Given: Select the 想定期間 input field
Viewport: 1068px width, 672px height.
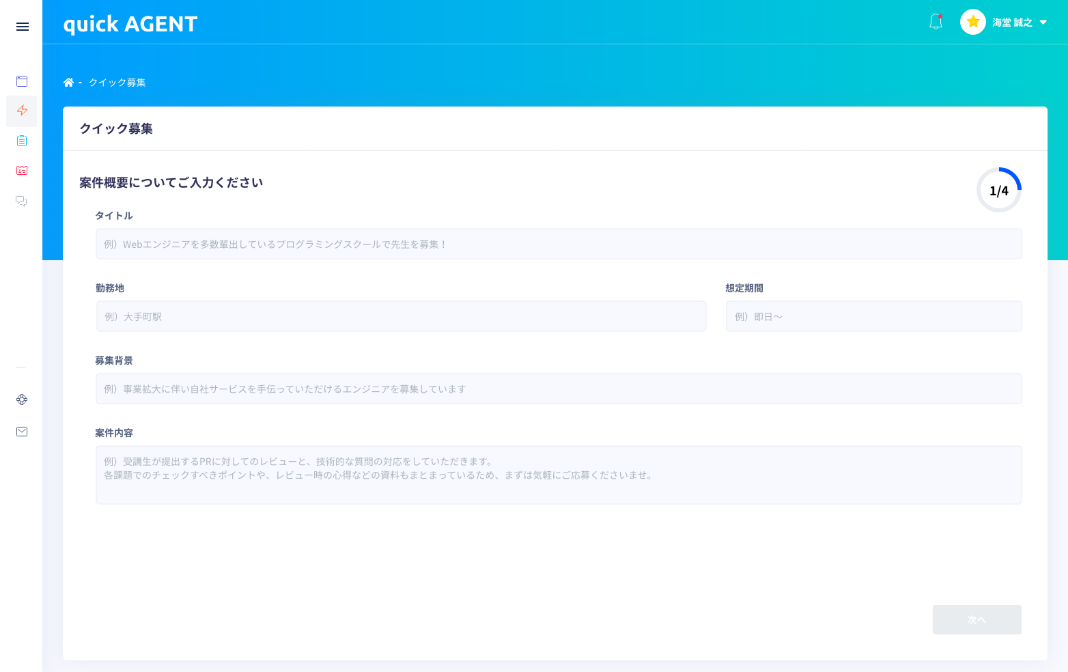Looking at the screenshot, I should 873,316.
